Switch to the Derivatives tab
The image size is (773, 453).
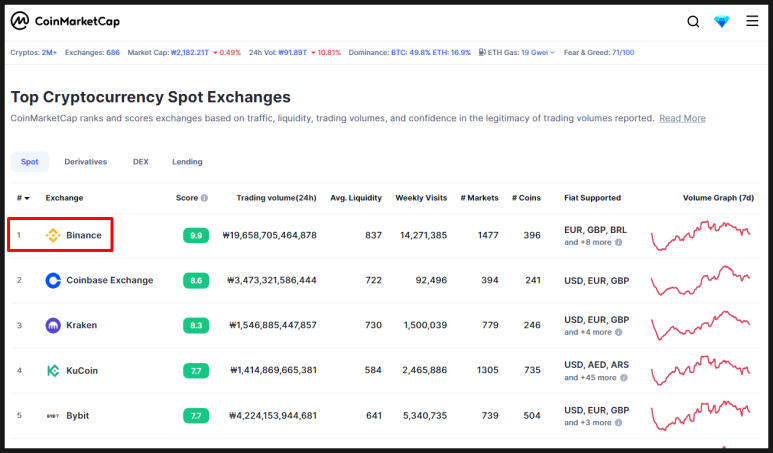(x=86, y=162)
